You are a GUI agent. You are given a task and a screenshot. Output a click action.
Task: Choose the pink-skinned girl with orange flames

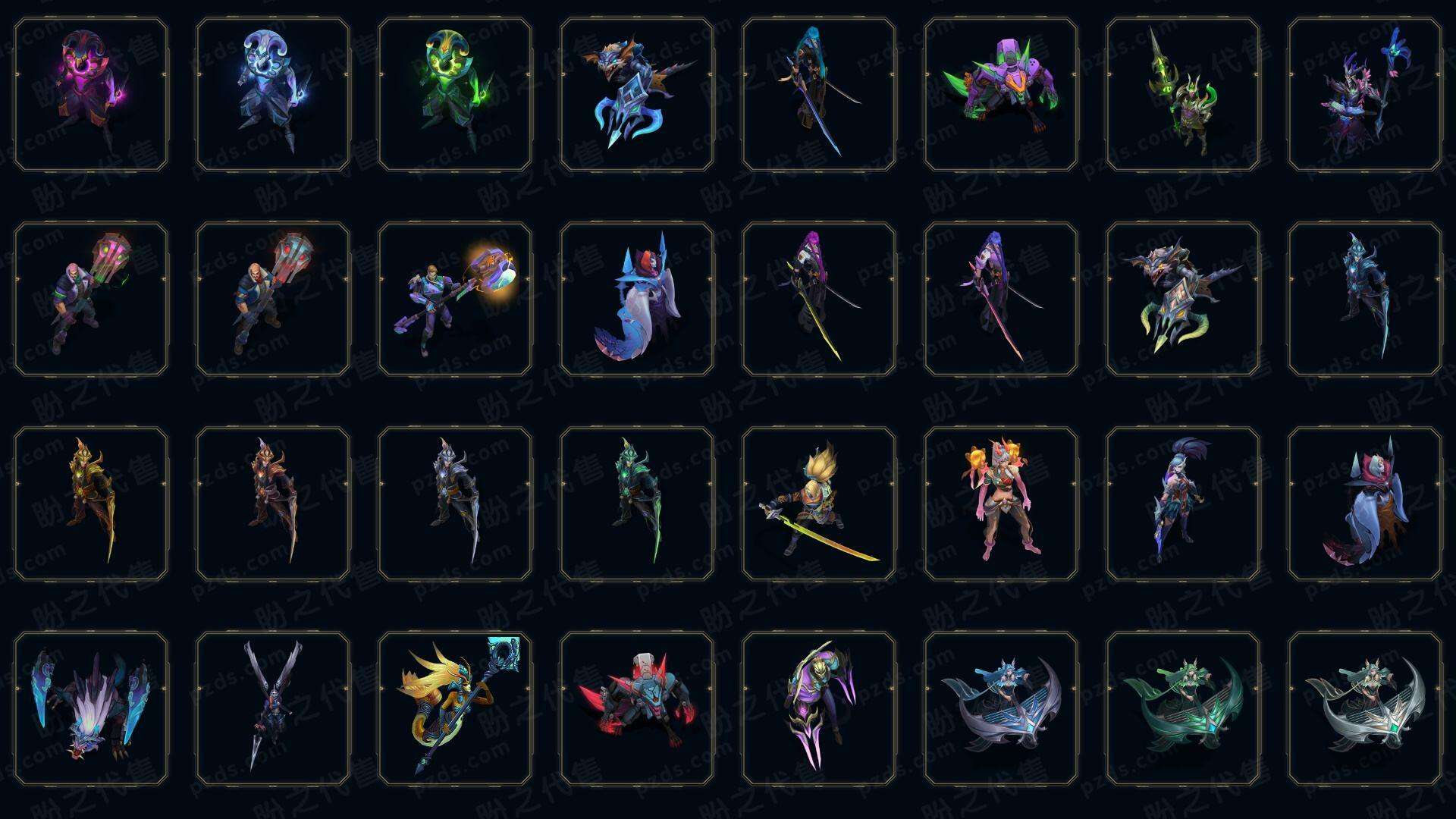click(x=1001, y=504)
